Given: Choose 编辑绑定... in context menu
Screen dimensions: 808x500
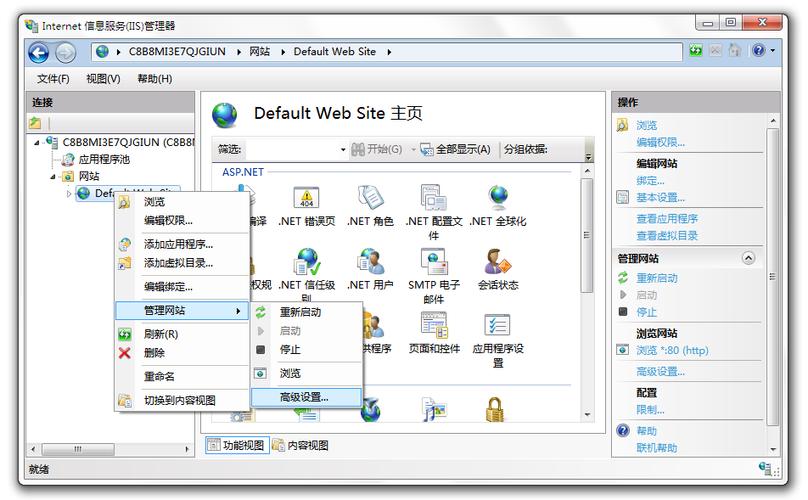Looking at the screenshot, I should pos(182,287).
